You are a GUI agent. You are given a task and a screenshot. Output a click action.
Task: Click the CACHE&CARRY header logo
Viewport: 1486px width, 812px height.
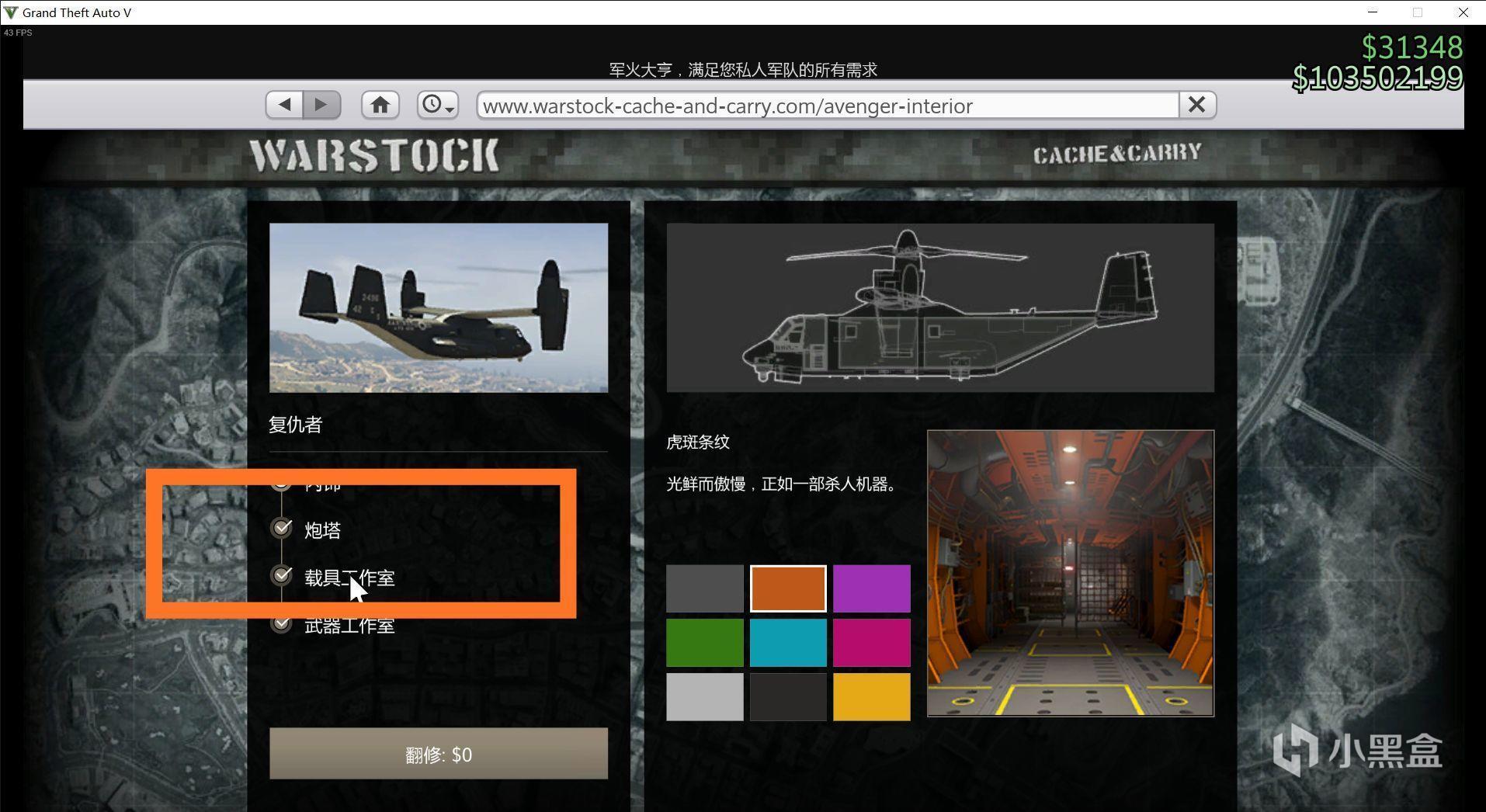1117,154
